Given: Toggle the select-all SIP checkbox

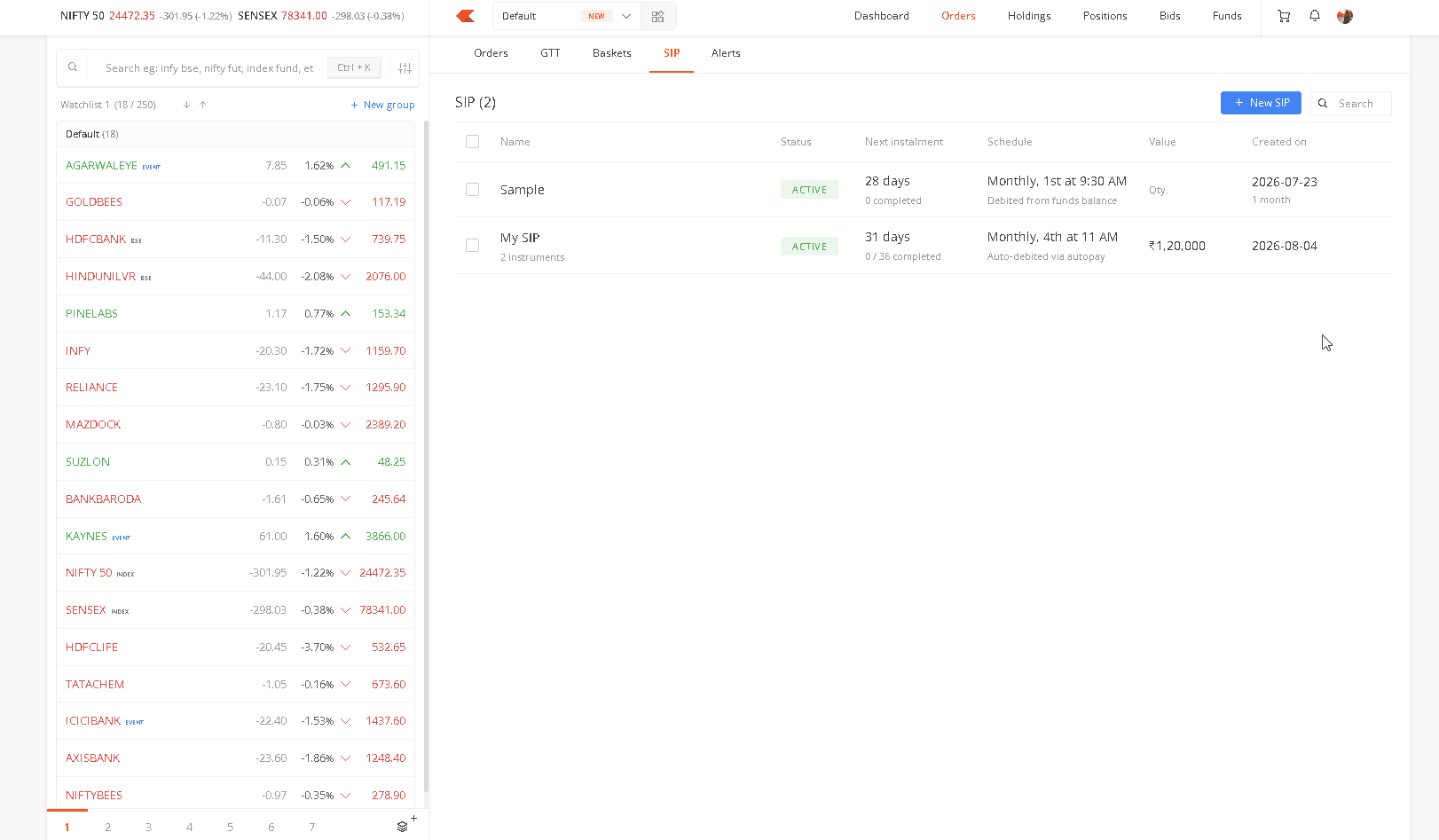Looking at the screenshot, I should tap(472, 142).
